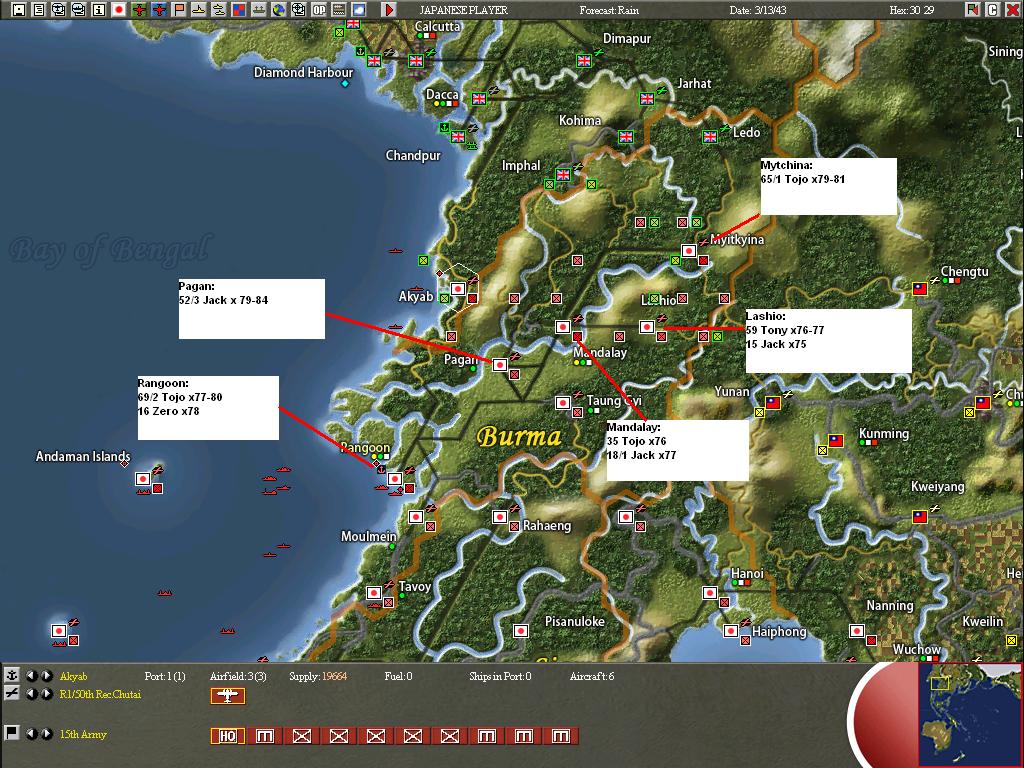Select next air unit with right arrow by R1/50th
The width and height of the screenshot is (1024, 768).
[x=46, y=694]
